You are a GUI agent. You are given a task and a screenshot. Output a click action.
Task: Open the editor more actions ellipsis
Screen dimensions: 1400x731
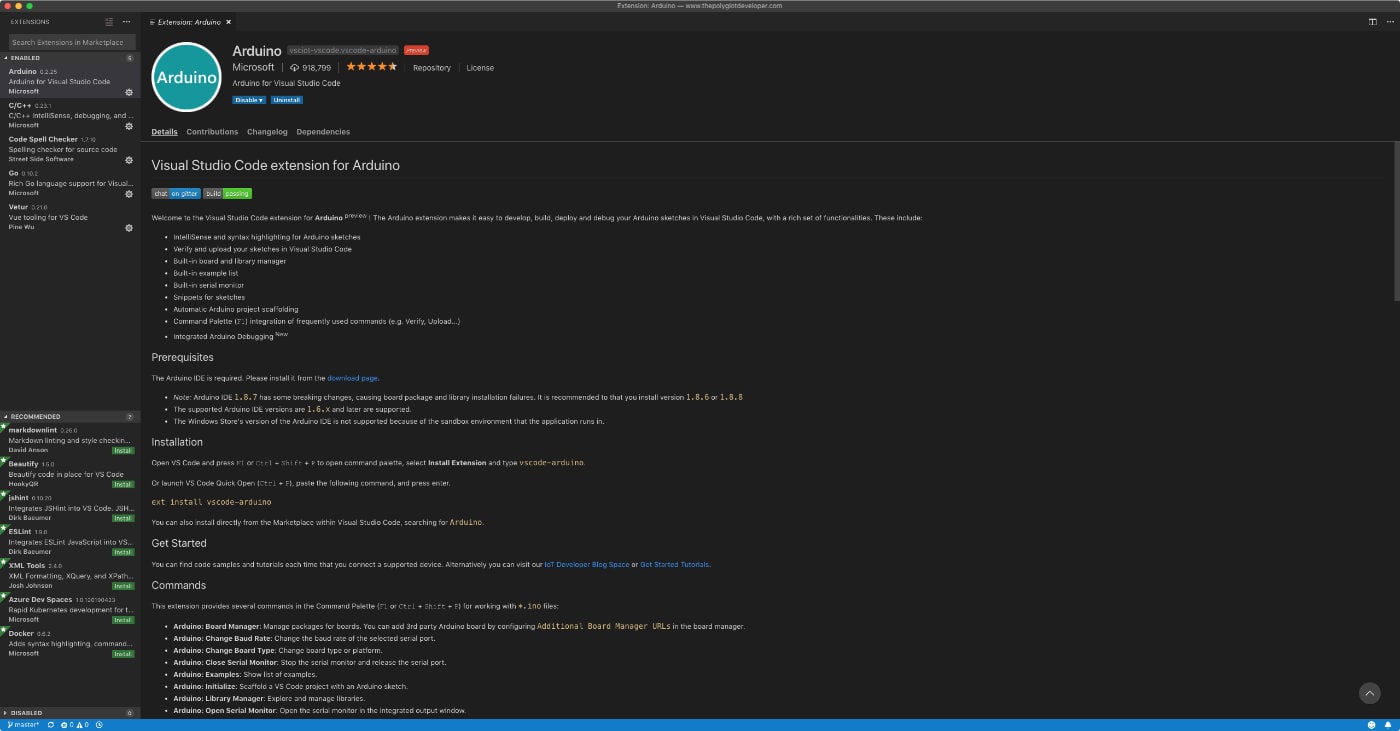(x=1389, y=21)
